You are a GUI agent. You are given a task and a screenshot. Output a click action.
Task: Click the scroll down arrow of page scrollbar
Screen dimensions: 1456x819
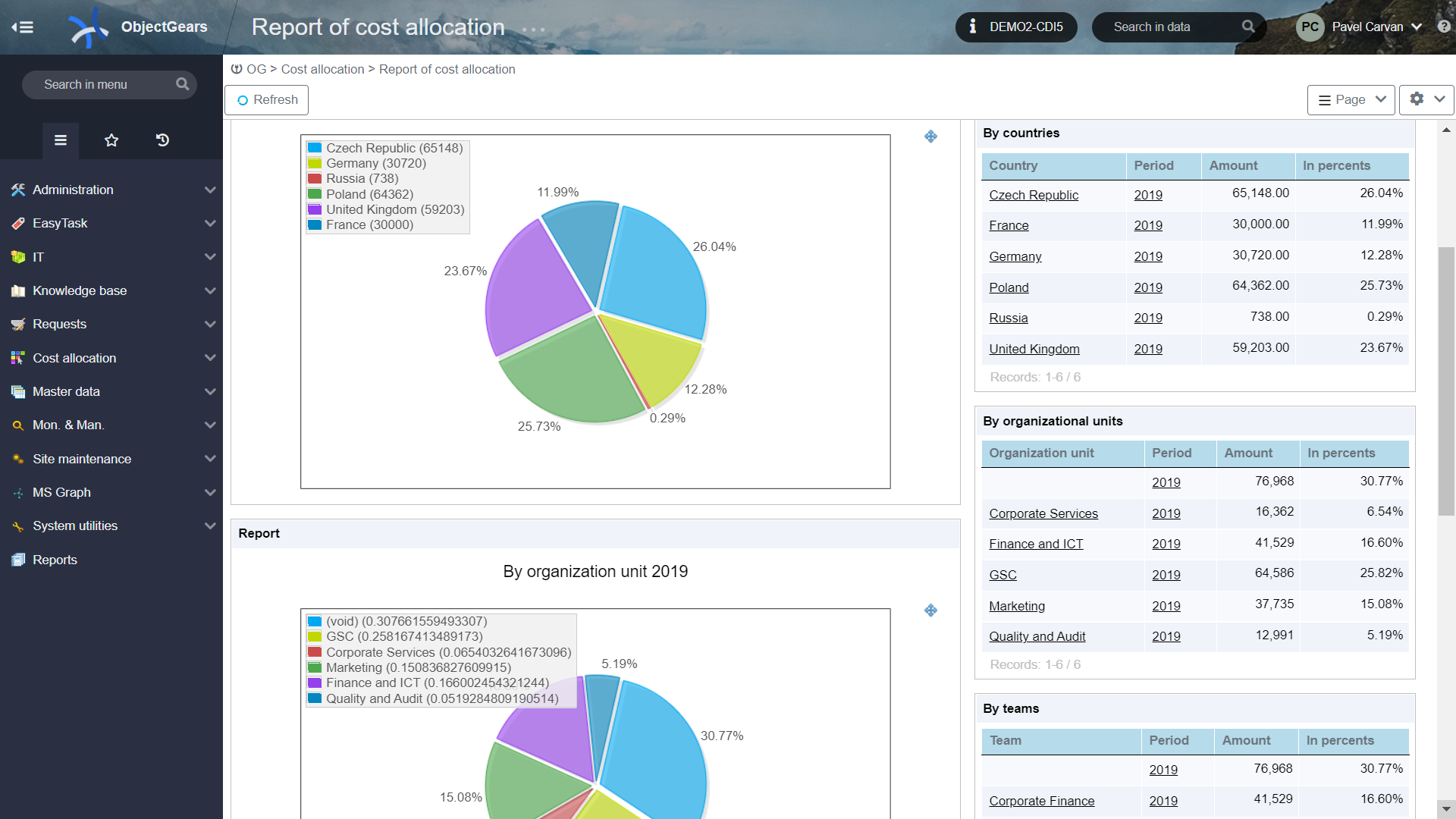point(1446,809)
